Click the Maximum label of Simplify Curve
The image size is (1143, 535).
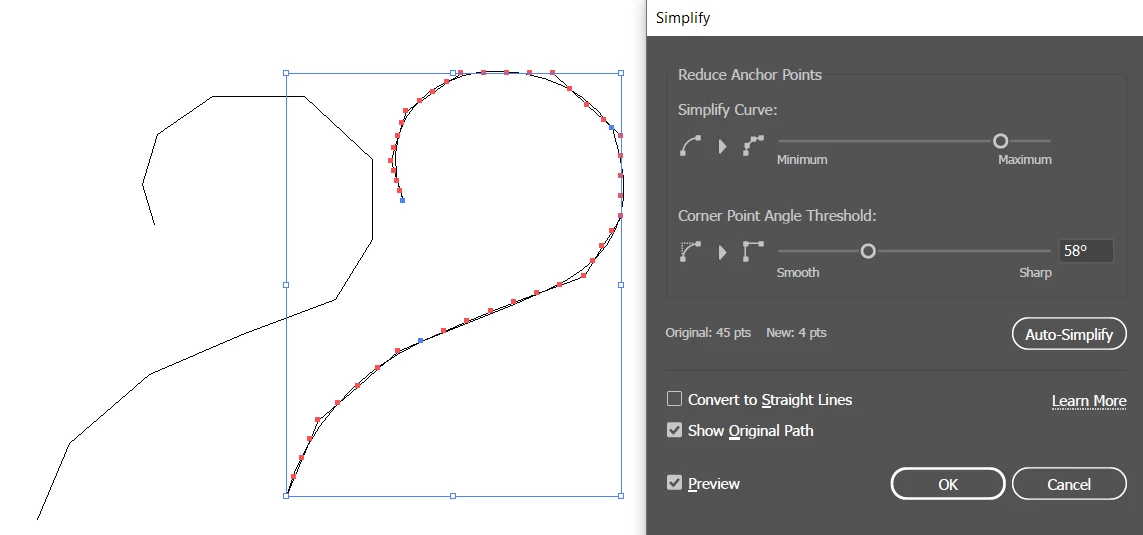click(x=1025, y=160)
